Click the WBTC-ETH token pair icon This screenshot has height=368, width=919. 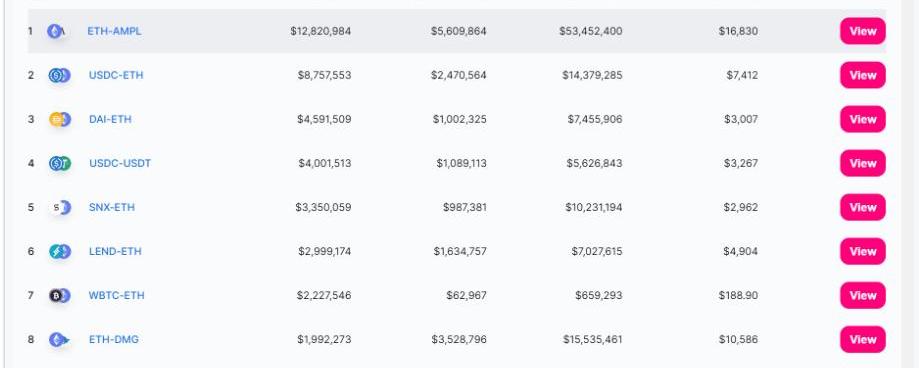pyautogui.click(x=59, y=295)
